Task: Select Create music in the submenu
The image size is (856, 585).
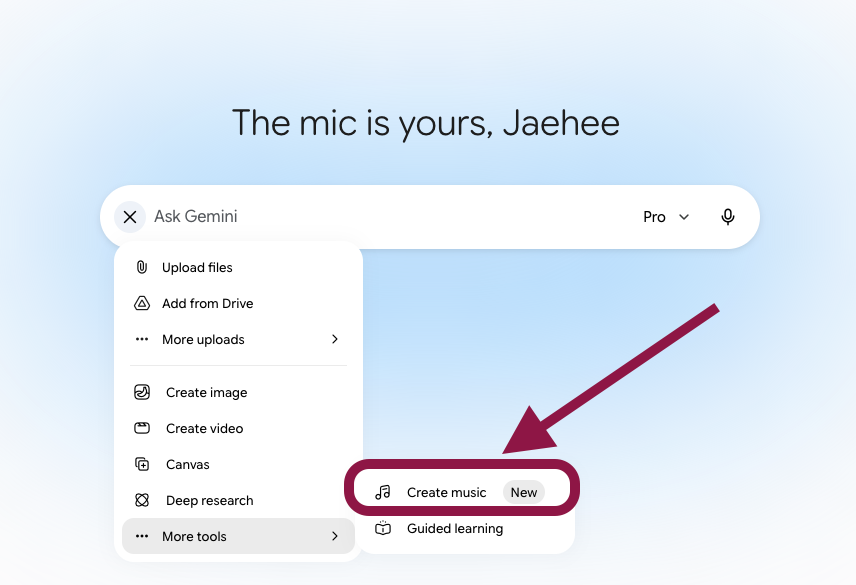Action: [x=462, y=492]
